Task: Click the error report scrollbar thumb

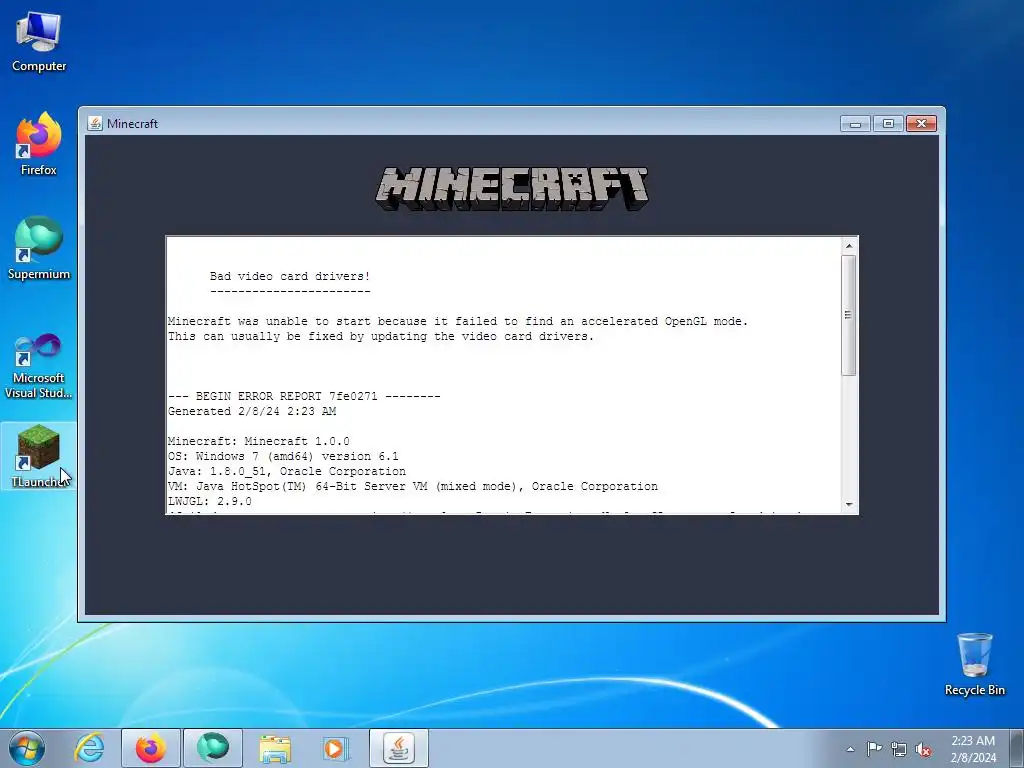Action: pos(849,315)
